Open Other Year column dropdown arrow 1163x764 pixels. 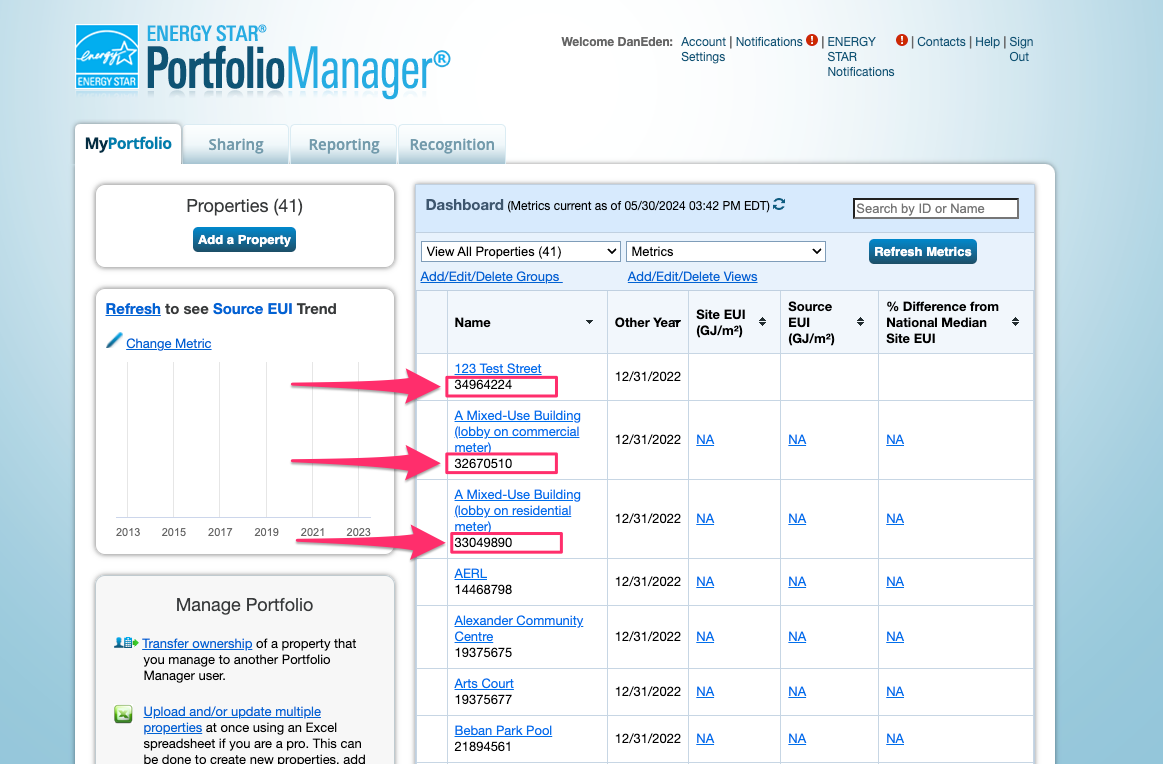(676, 323)
